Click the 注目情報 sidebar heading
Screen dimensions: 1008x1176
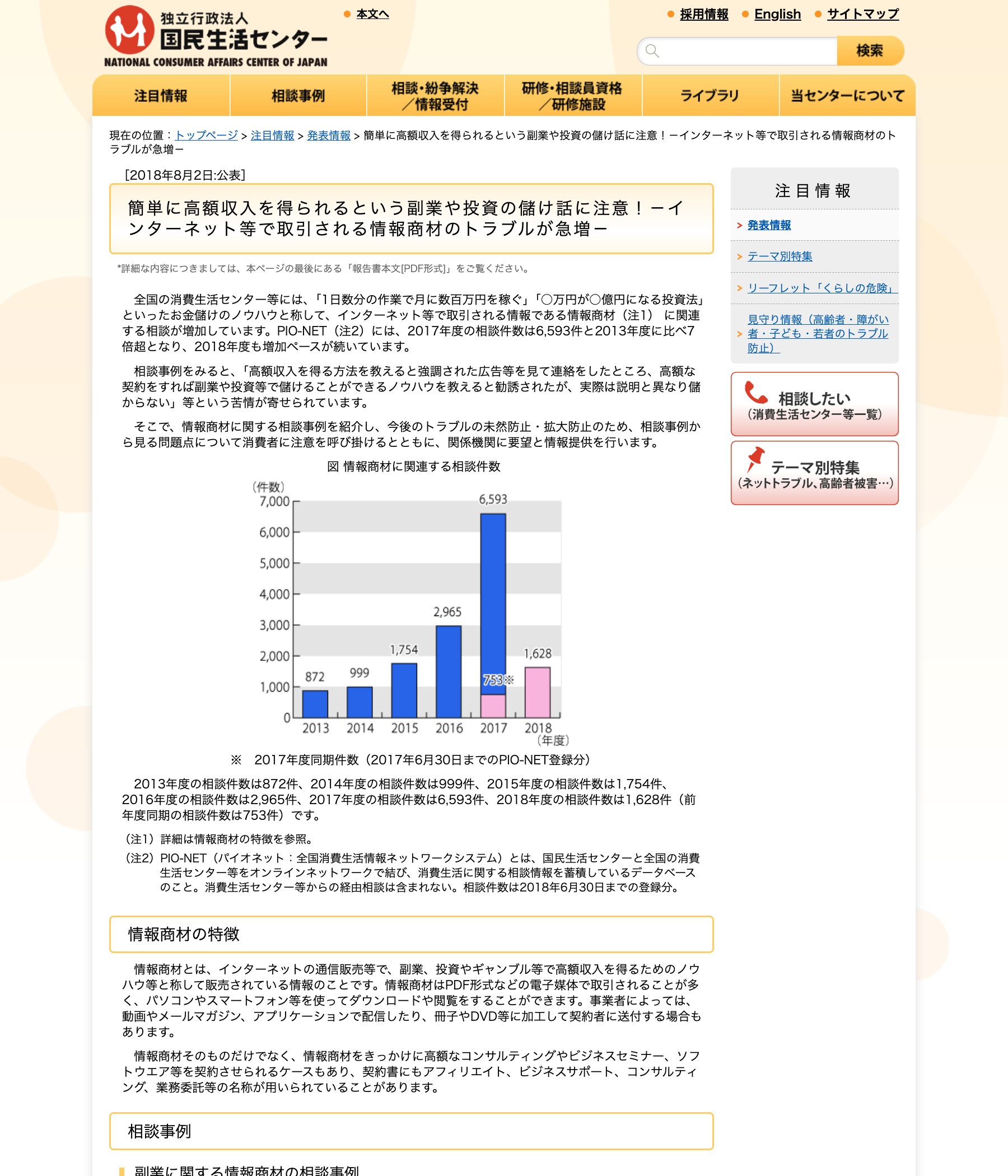(x=813, y=191)
